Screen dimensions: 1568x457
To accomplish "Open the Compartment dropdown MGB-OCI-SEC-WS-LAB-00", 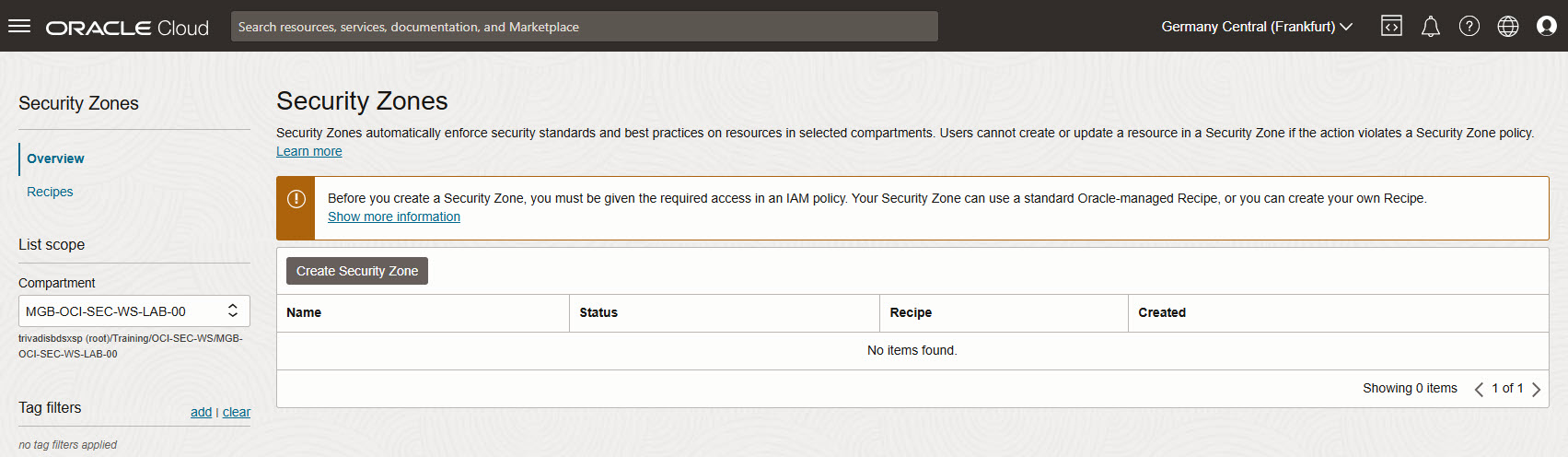I will tap(134, 311).
